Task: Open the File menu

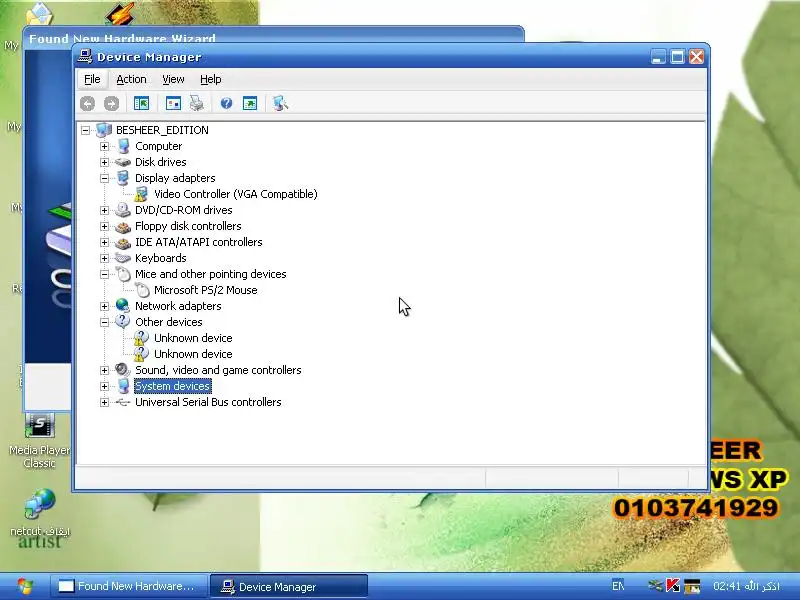Action: click(x=92, y=79)
